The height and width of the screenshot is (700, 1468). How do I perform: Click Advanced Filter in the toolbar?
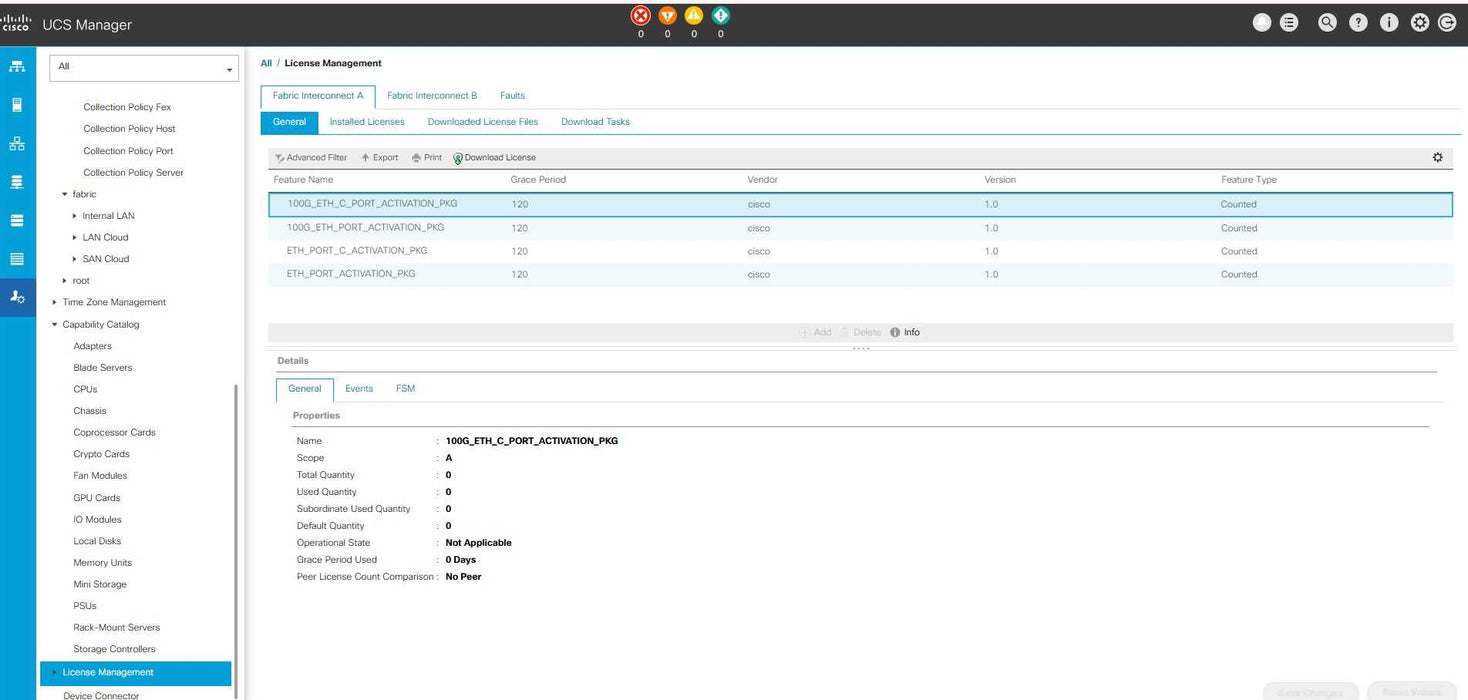pos(311,158)
